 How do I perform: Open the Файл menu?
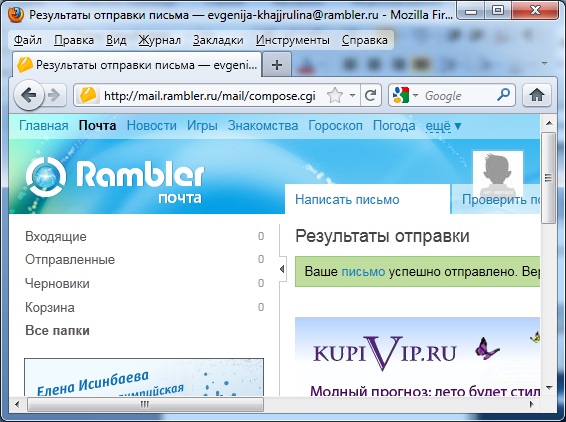[x=28, y=40]
